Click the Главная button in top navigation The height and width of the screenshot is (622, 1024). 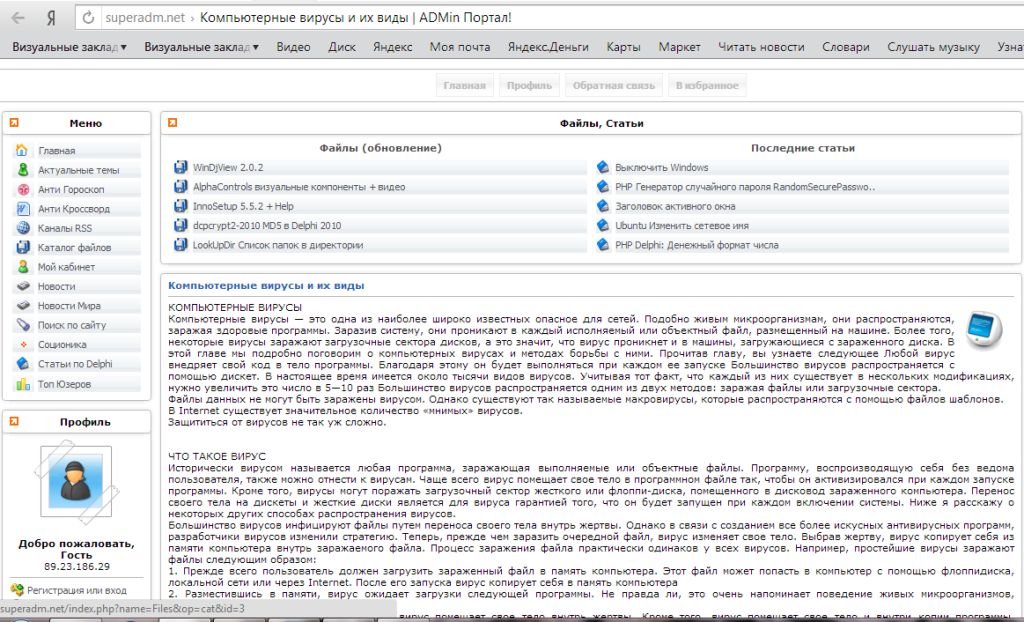click(x=464, y=86)
